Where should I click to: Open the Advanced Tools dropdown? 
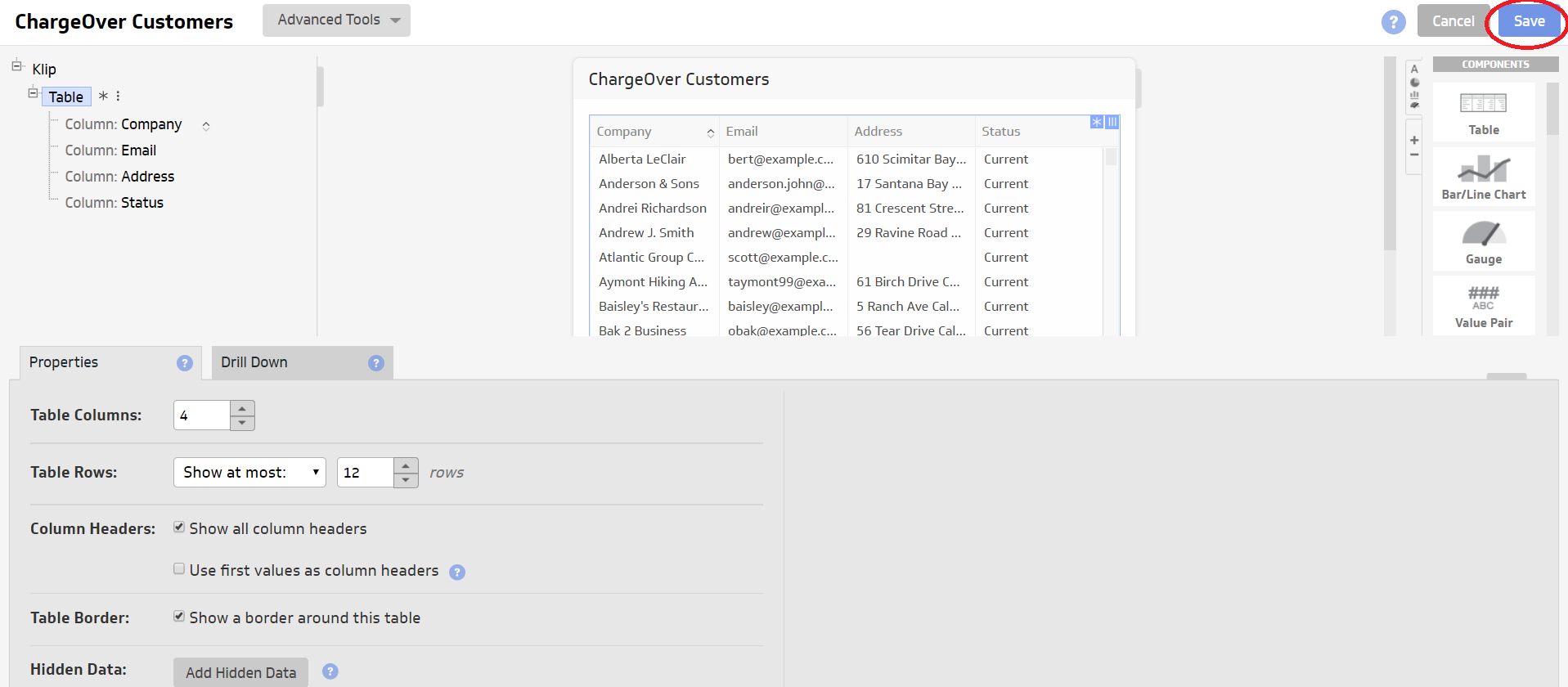tap(336, 20)
